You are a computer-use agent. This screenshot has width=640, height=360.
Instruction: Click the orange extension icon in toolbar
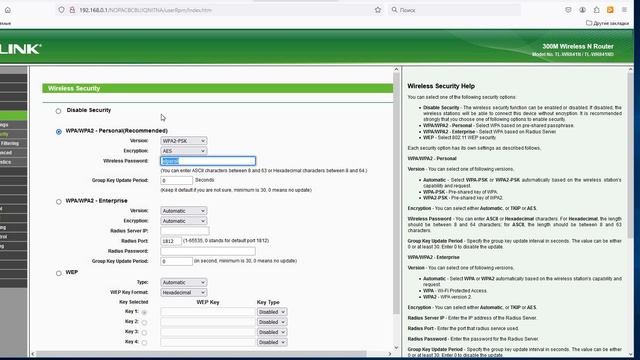[x=610, y=10]
